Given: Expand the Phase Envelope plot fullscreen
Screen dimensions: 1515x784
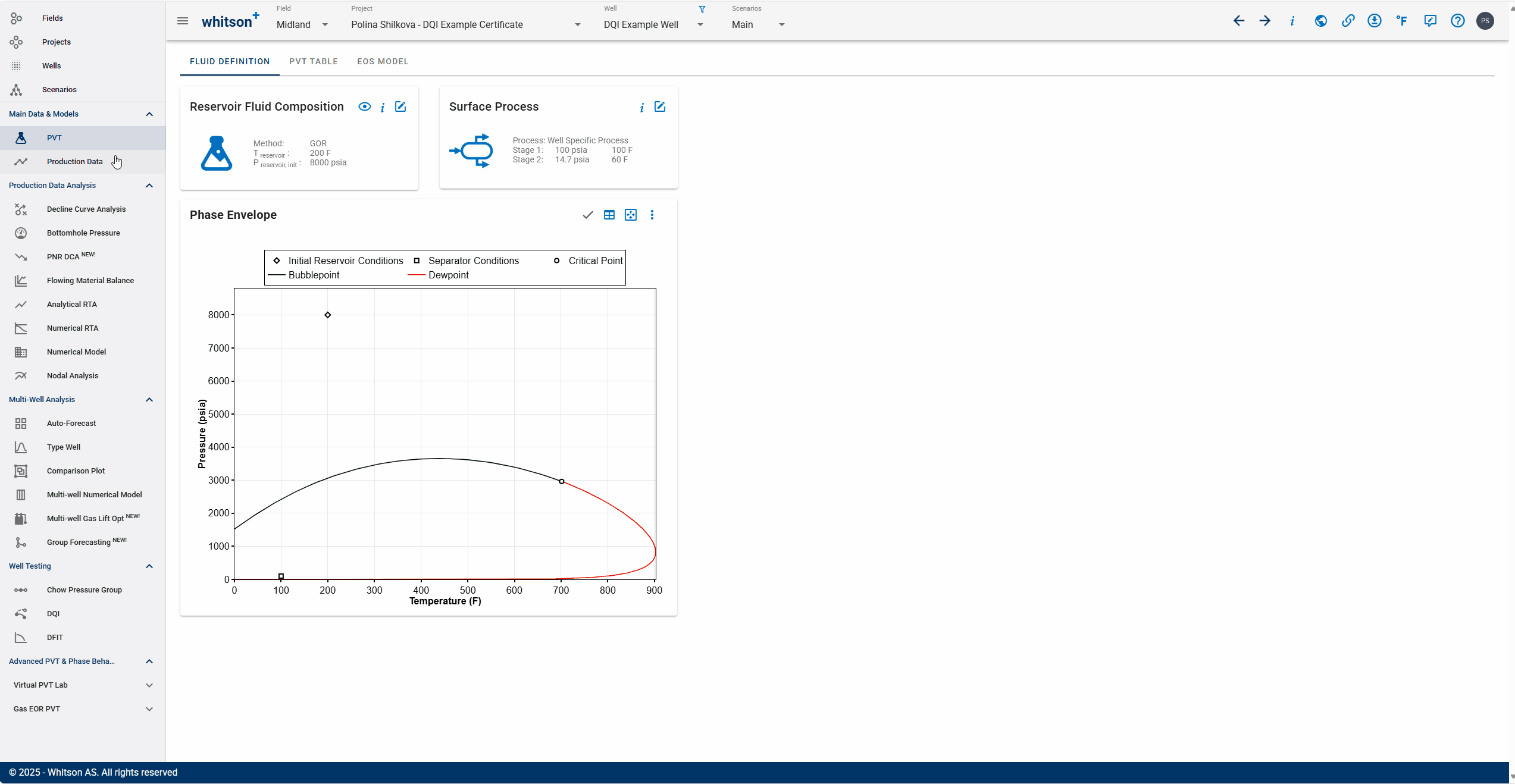Looking at the screenshot, I should click(630, 215).
